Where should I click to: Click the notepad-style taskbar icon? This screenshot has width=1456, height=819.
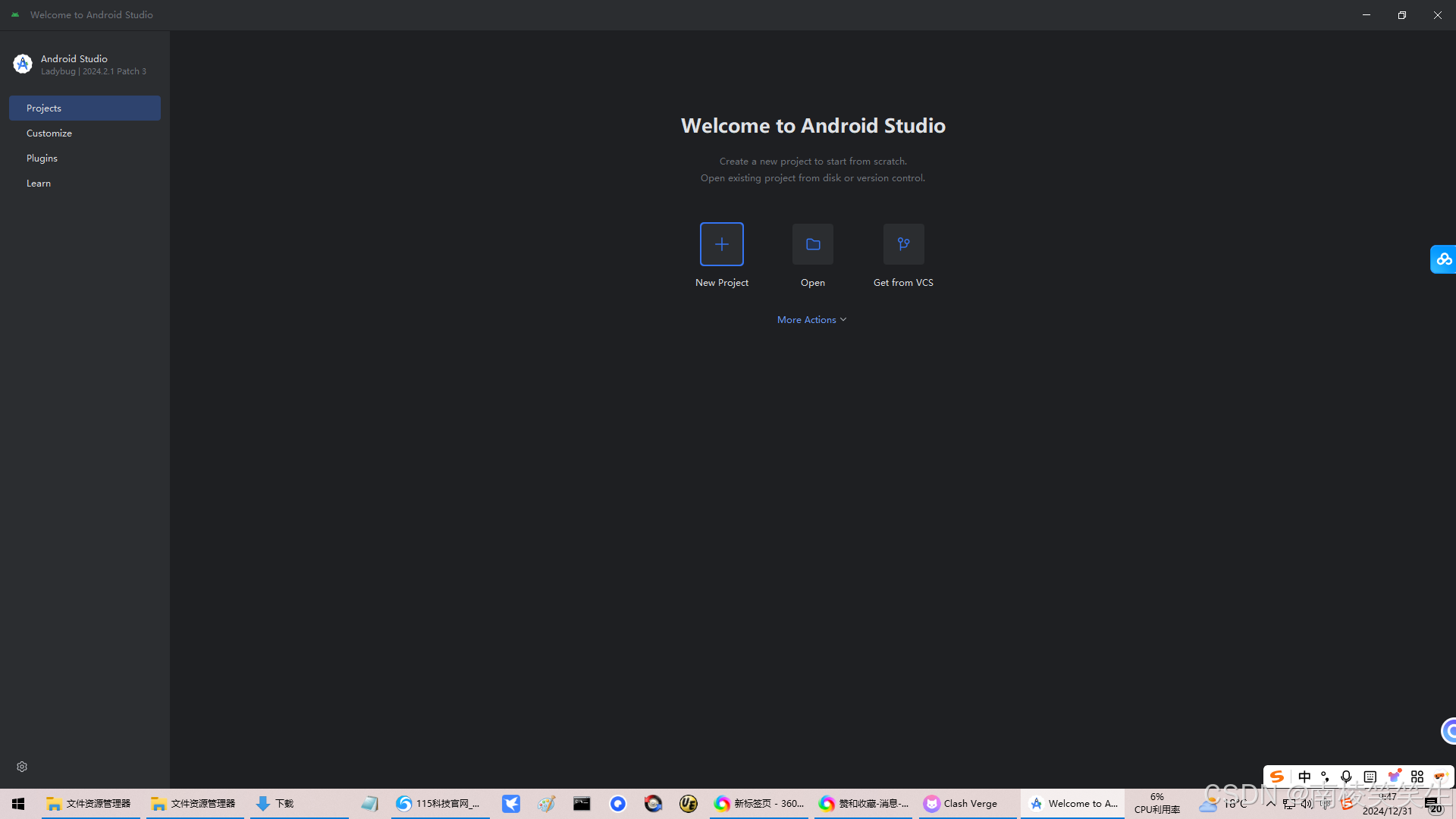pyautogui.click(x=369, y=803)
